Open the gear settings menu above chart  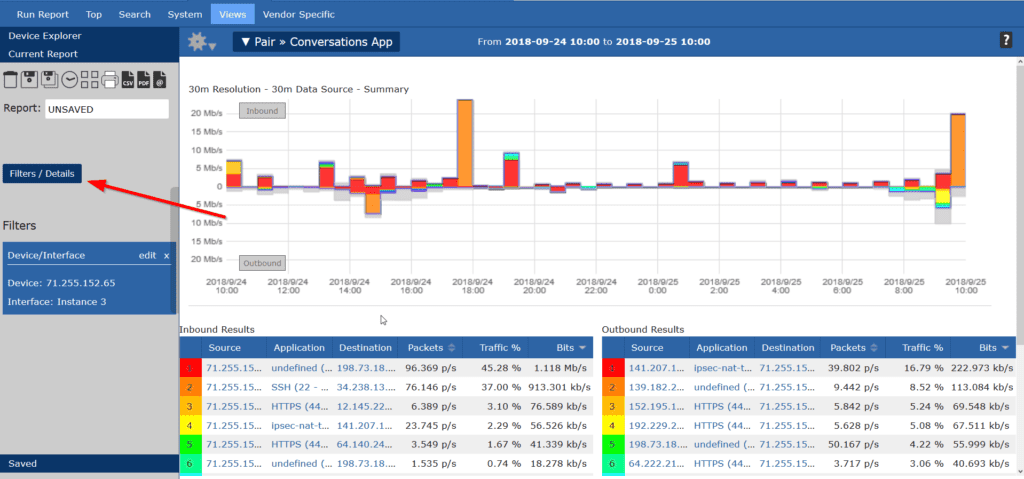click(x=201, y=42)
